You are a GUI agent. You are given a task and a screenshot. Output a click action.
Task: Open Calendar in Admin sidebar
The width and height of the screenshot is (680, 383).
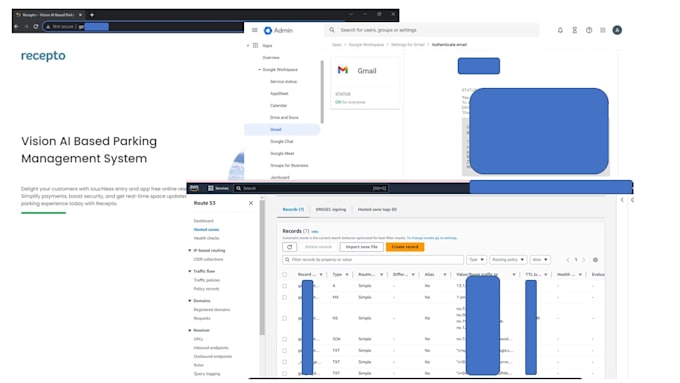278,105
